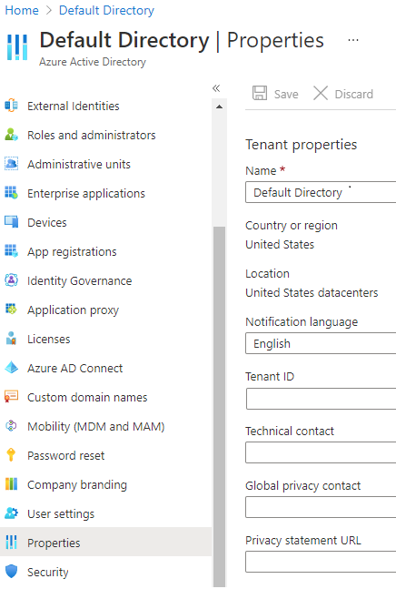Click the 'United States datacenters' location text
The image size is (396, 589).
[311, 292]
